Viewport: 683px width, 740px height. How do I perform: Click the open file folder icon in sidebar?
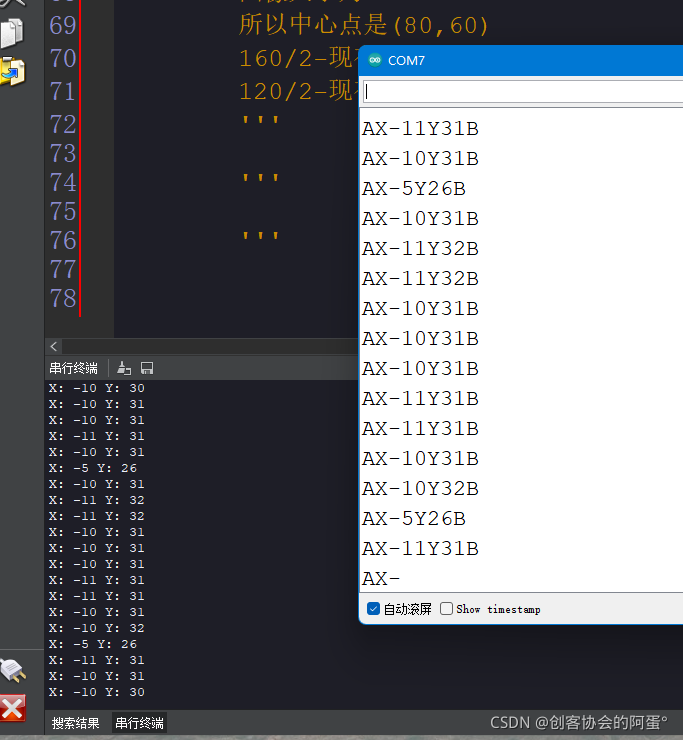tap(12, 72)
